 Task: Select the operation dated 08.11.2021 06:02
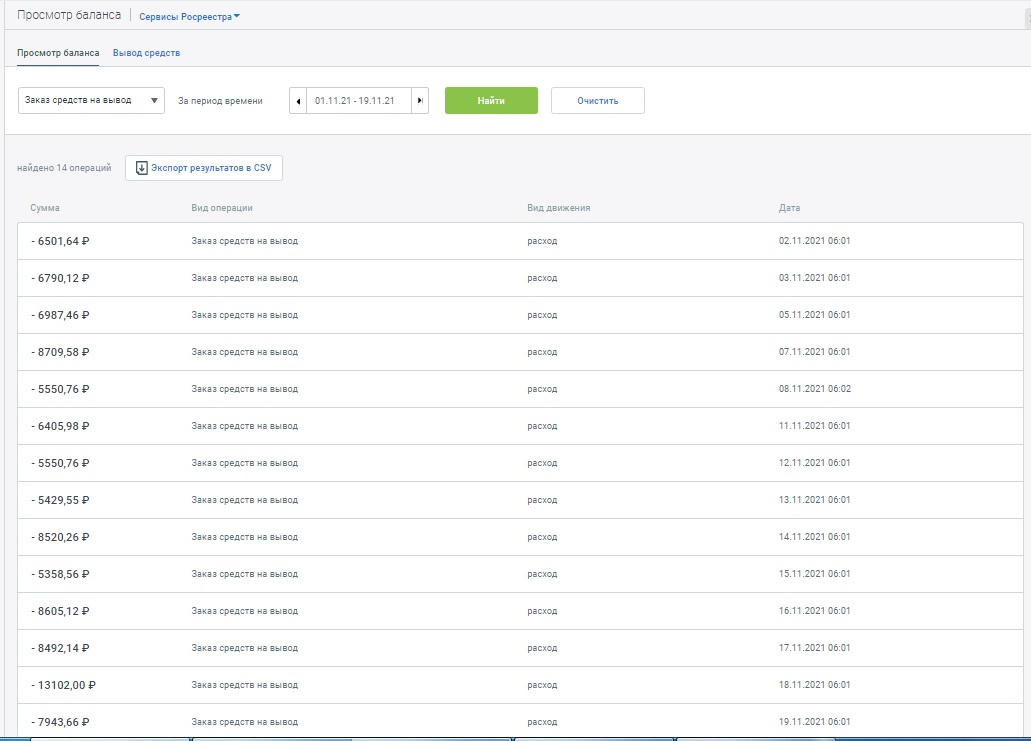[520, 389]
